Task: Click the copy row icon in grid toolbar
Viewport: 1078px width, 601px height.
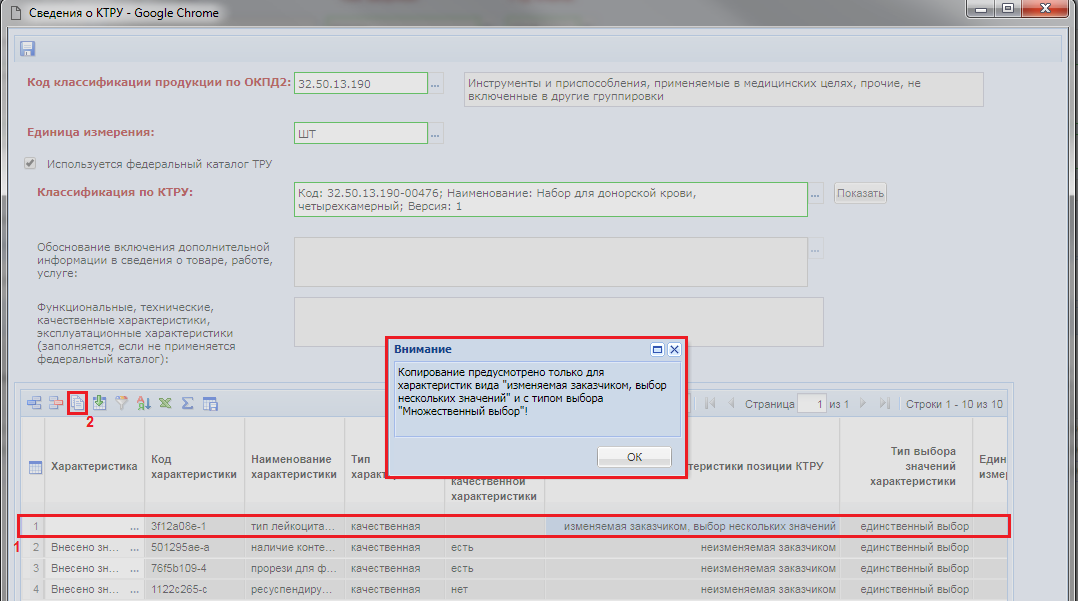Action: tap(78, 404)
